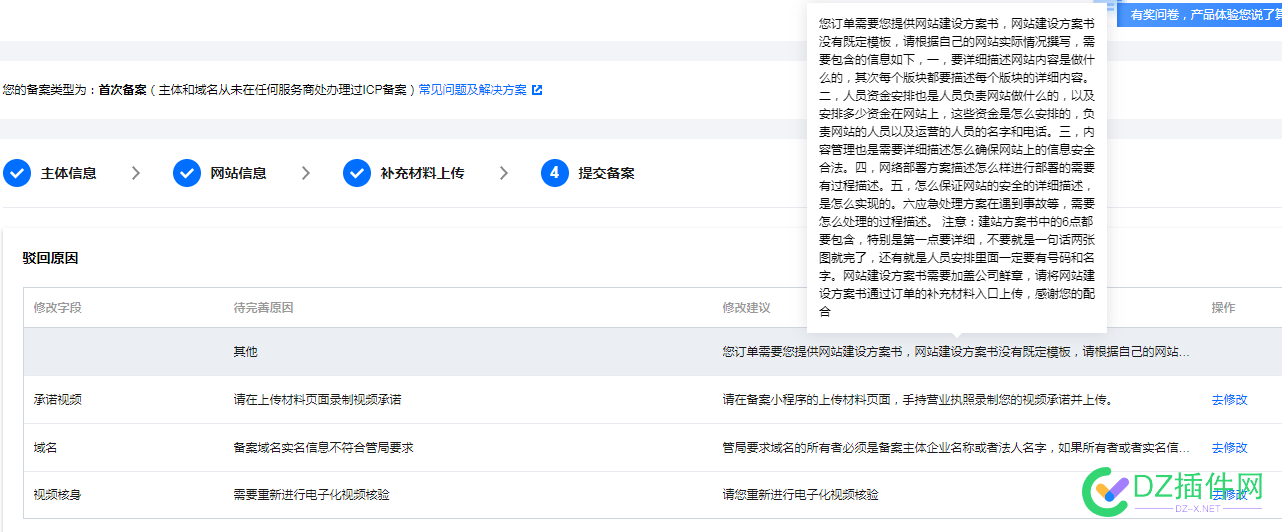This screenshot has height=532, width=1282.
Task: Click the tooltip text about 网站建设方案书
Action: click(957, 167)
